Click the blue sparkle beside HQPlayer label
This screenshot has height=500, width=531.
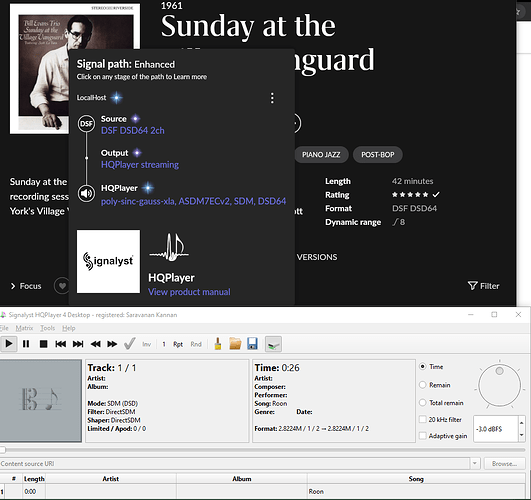(x=147, y=188)
